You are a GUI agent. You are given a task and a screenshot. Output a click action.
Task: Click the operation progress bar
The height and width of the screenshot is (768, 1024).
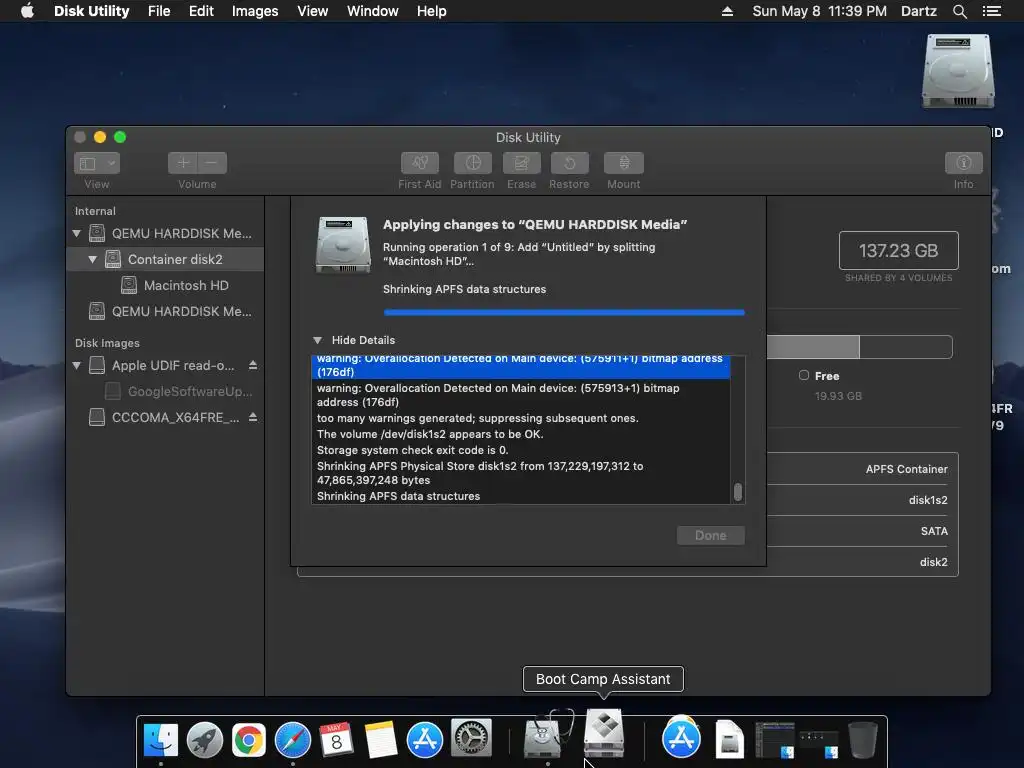[564, 313]
